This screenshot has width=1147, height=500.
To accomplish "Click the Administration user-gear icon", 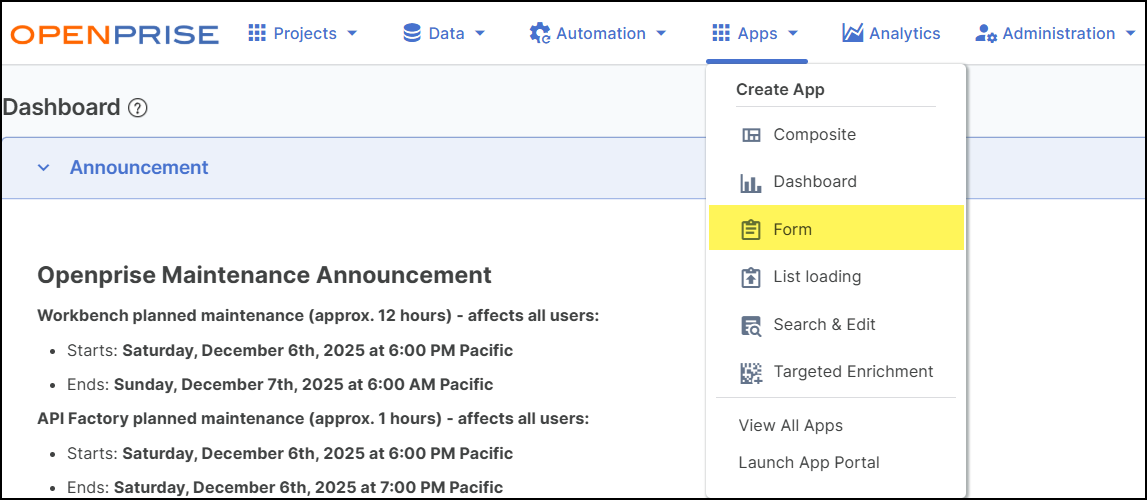I will coord(986,34).
